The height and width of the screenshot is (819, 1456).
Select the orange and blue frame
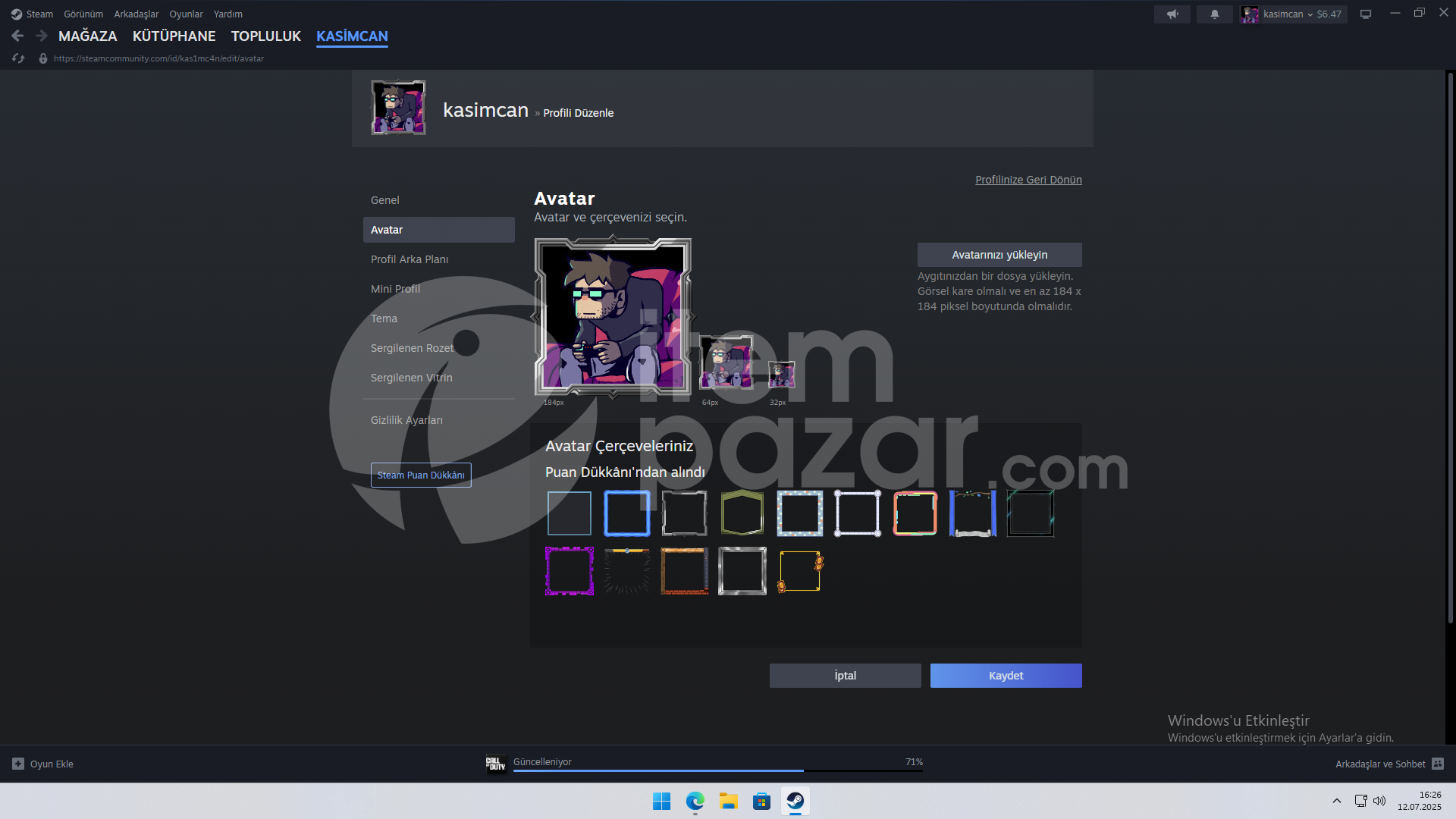click(x=685, y=571)
